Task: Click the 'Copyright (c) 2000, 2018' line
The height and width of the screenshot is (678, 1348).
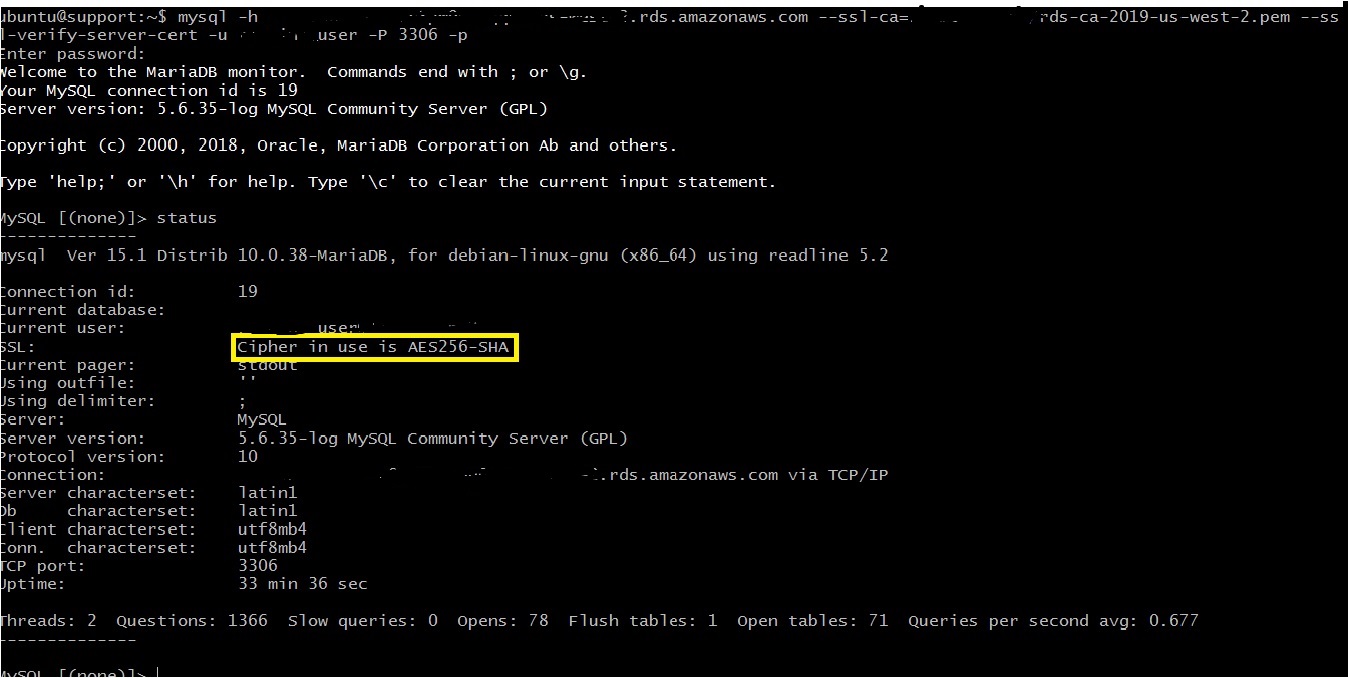Action: point(338,145)
